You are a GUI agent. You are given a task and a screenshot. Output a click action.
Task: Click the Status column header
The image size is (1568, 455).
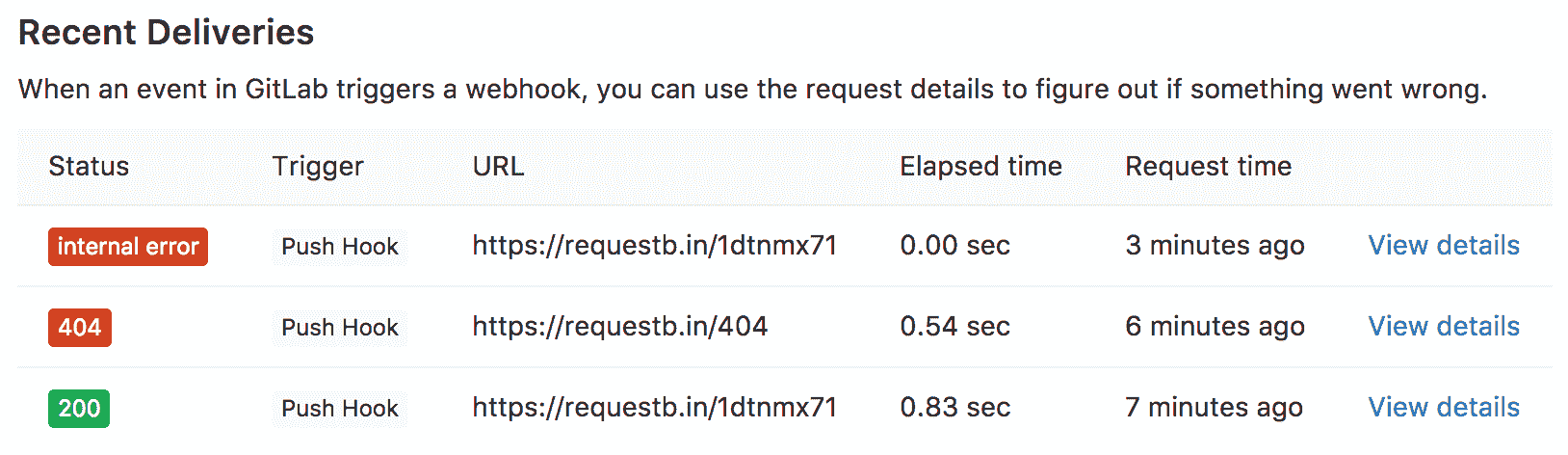pyautogui.click(x=89, y=167)
